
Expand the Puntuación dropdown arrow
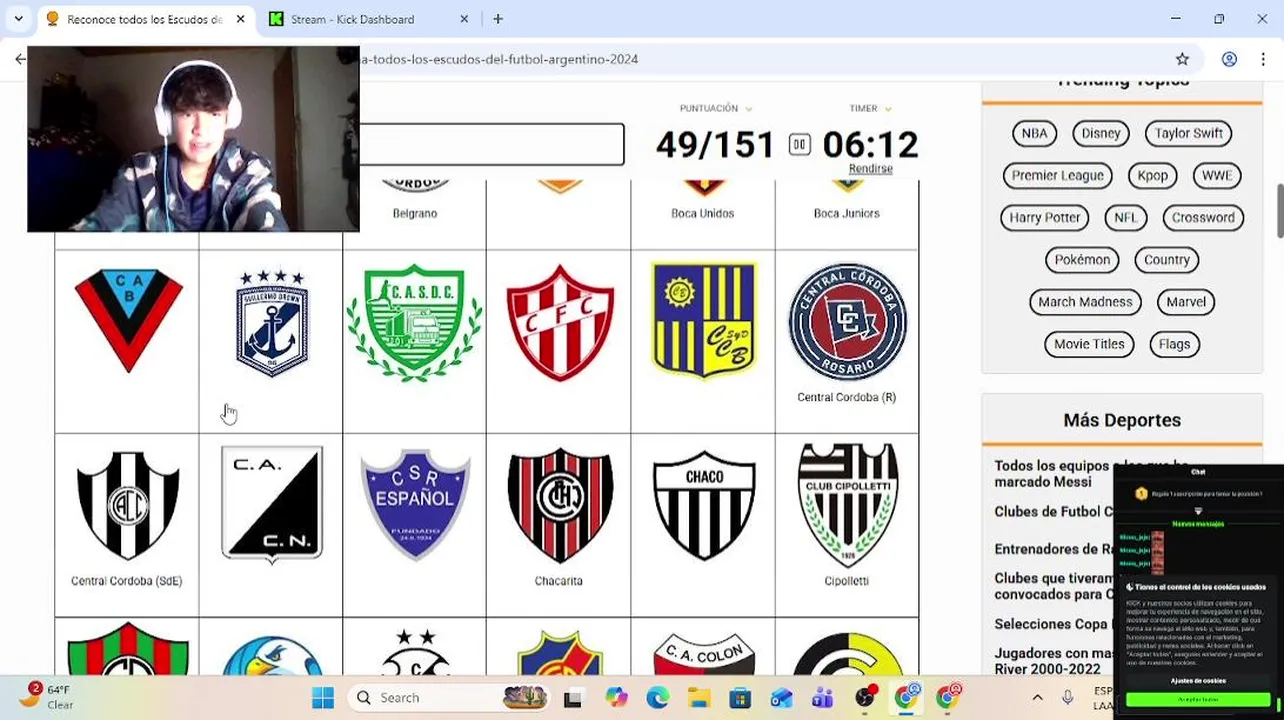pyautogui.click(x=748, y=109)
